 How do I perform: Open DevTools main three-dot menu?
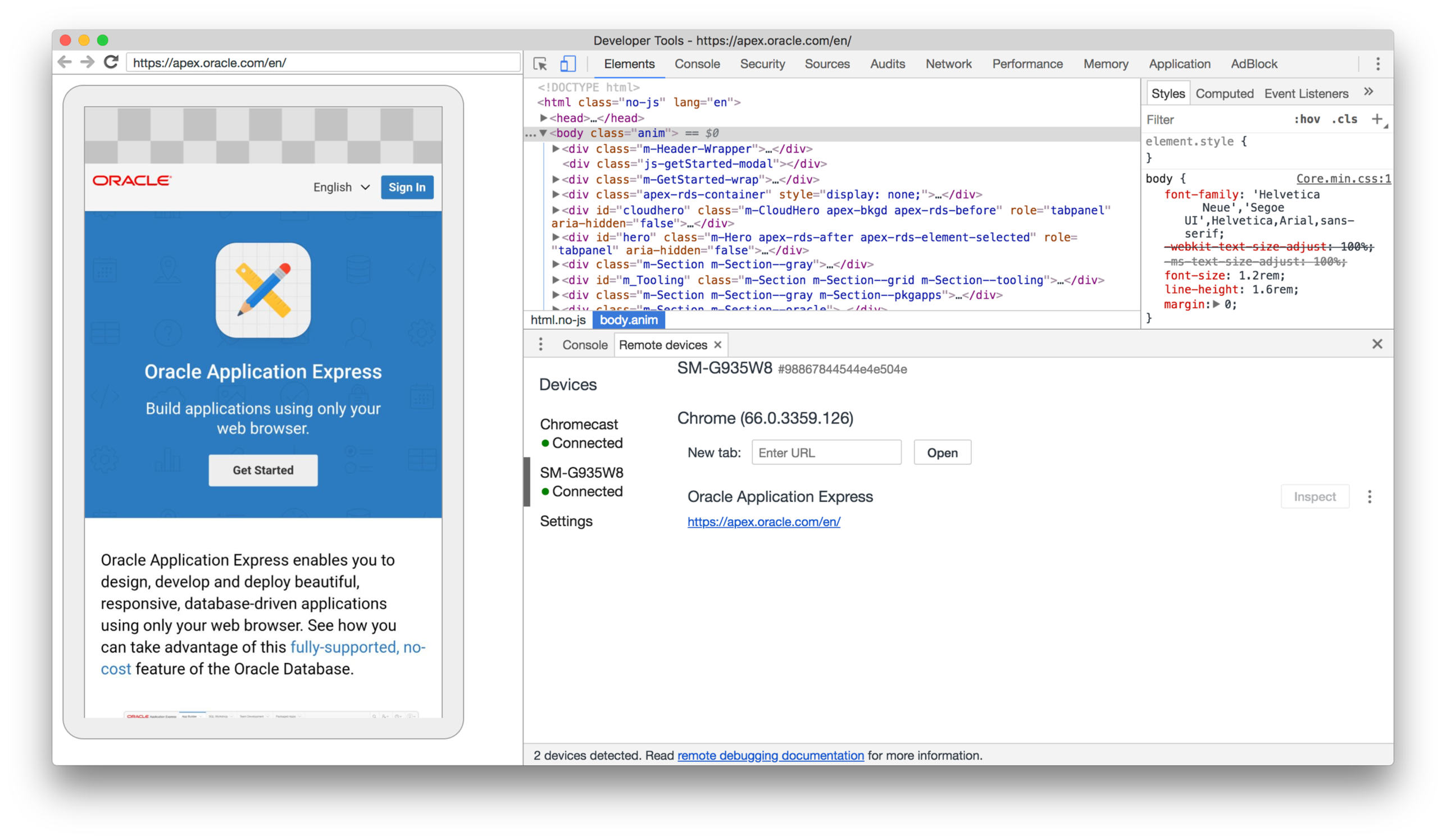point(1377,63)
